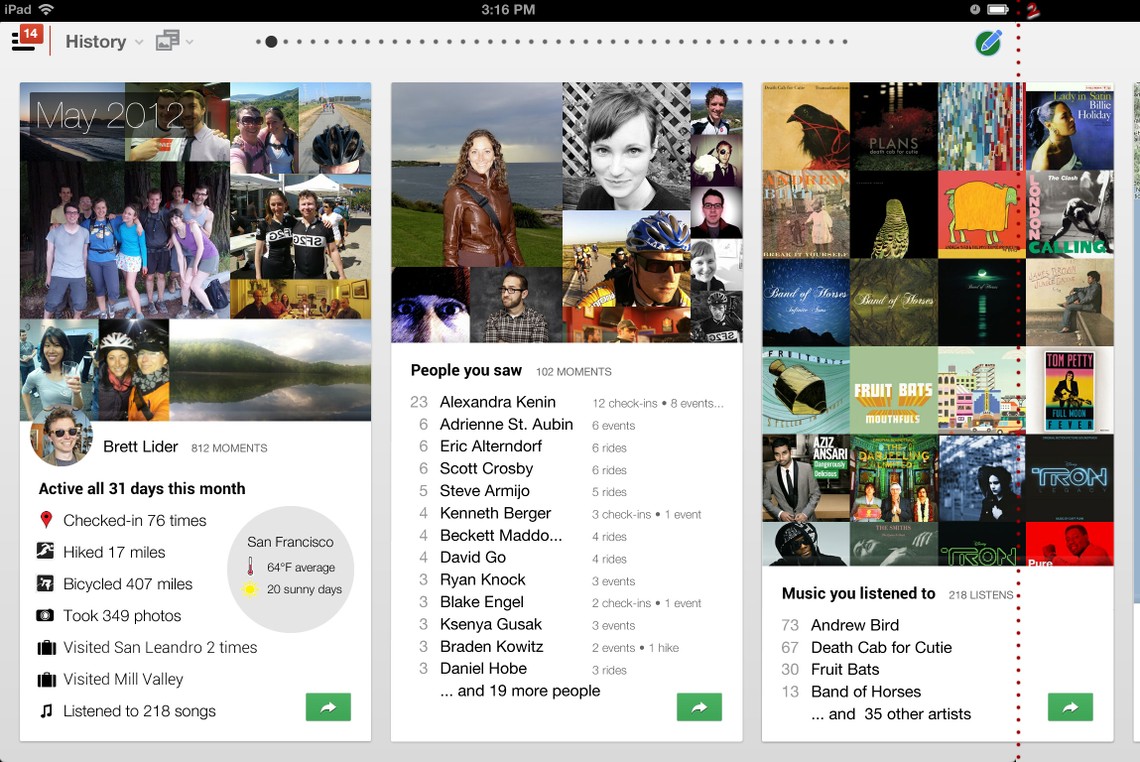
Task: Expand the 35 other artists list
Action: (890, 714)
